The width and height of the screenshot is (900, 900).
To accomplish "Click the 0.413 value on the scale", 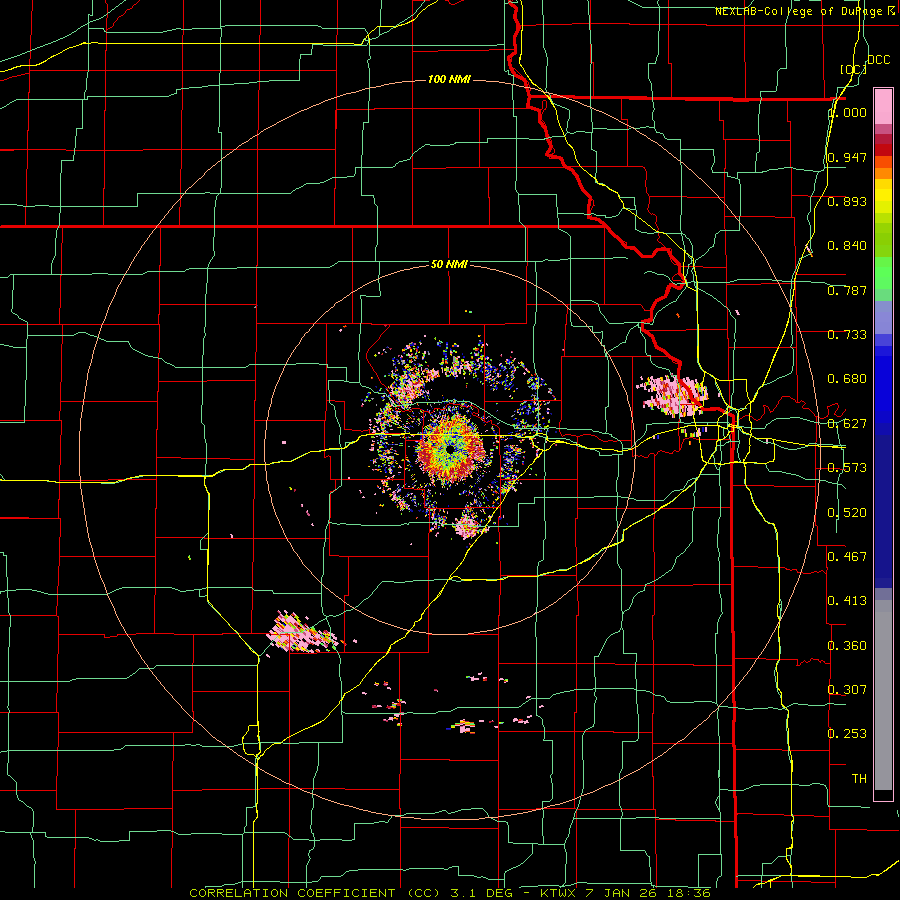I will [847, 601].
